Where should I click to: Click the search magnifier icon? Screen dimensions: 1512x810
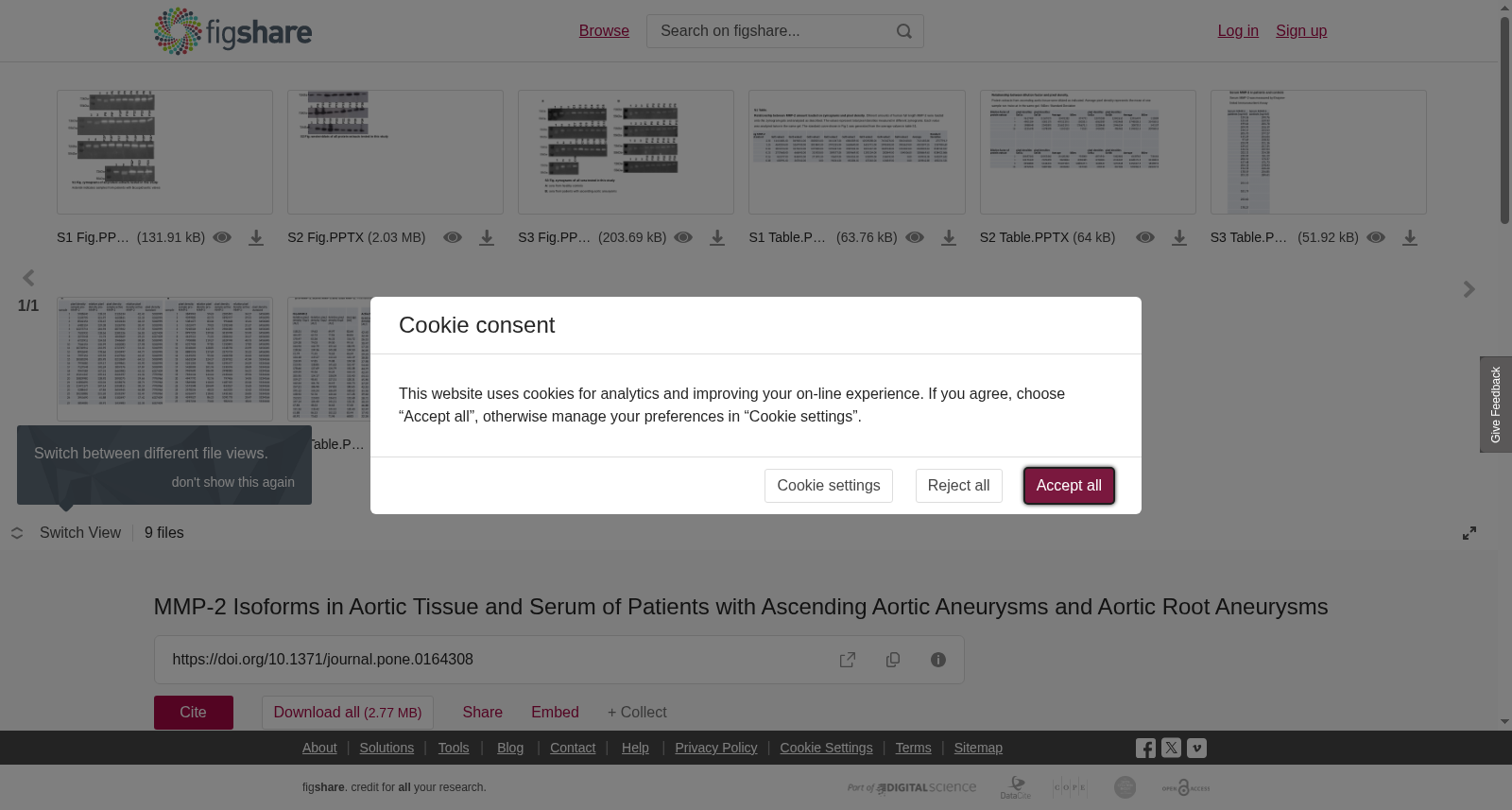pos(904,31)
